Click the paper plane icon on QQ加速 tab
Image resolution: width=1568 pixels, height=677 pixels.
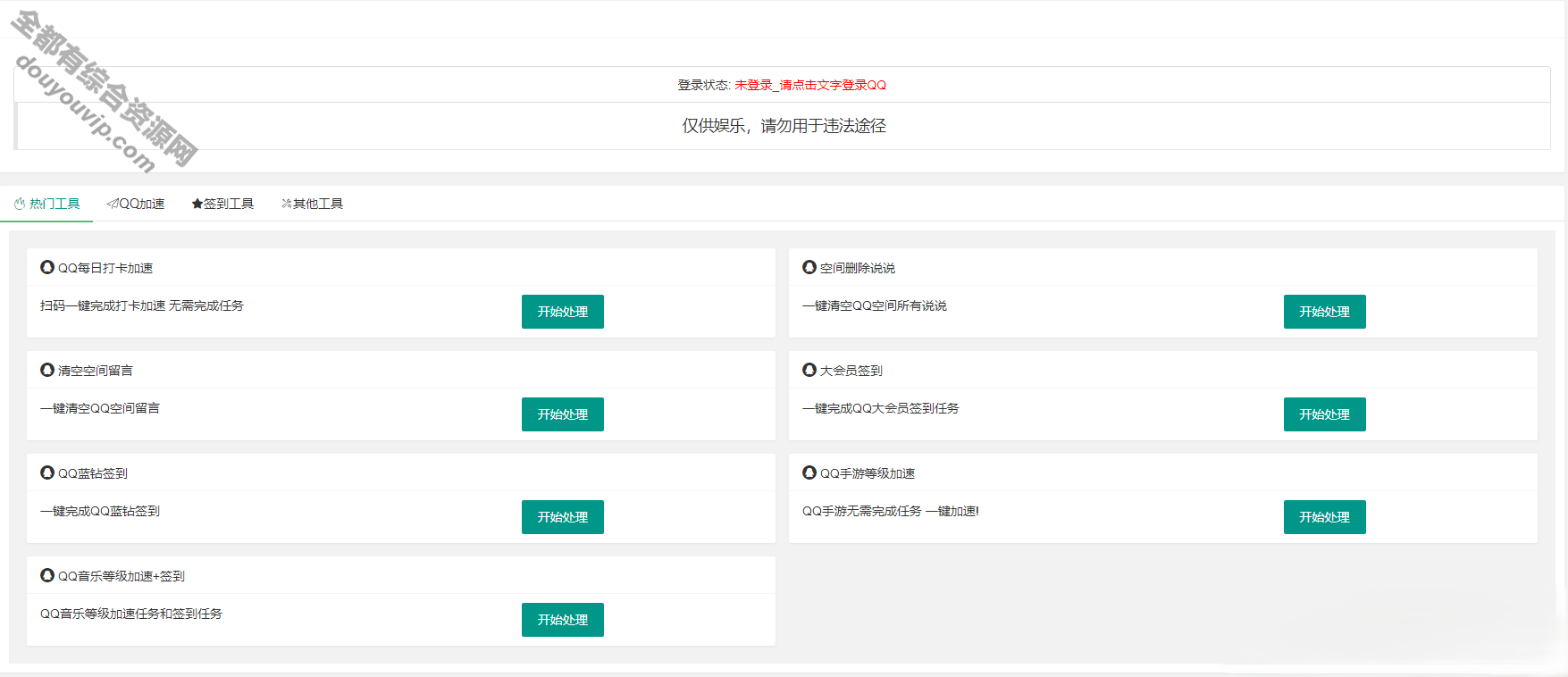(x=113, y=204)
